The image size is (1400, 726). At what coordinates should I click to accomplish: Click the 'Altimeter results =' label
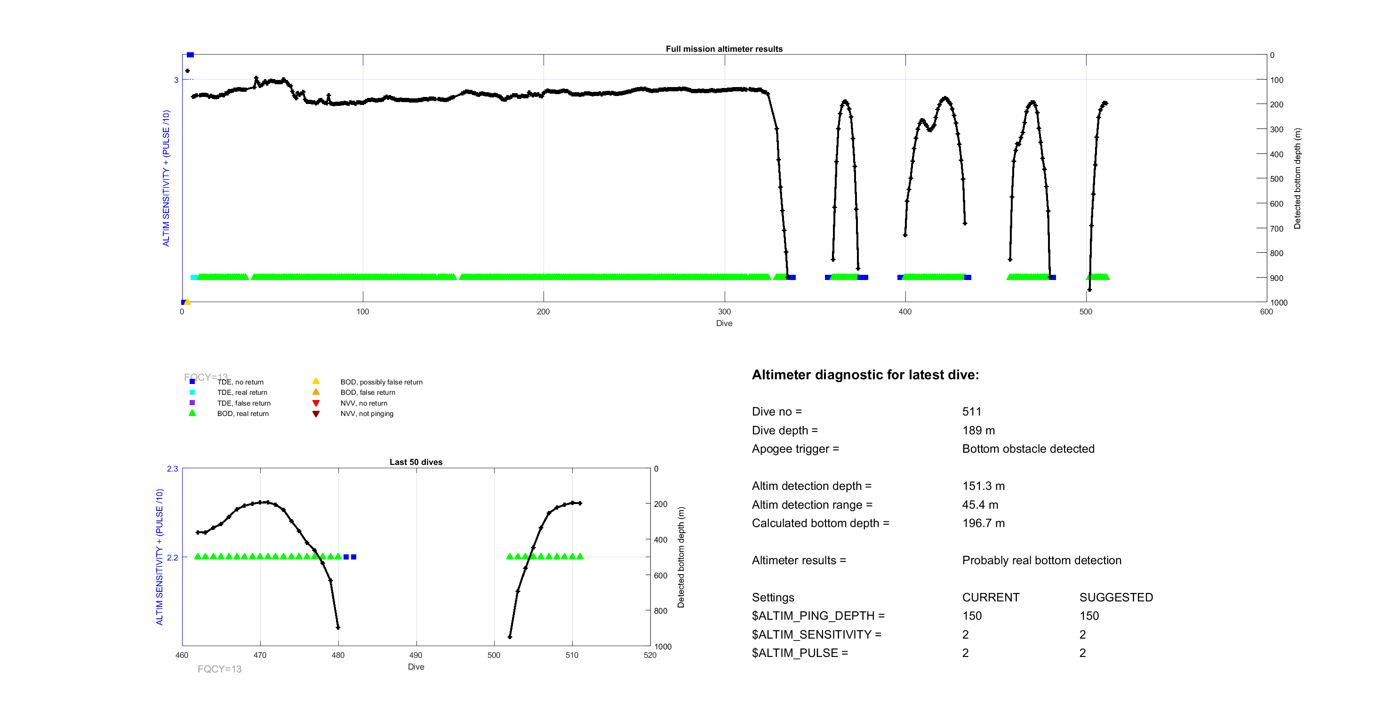[x=799, y=560]
